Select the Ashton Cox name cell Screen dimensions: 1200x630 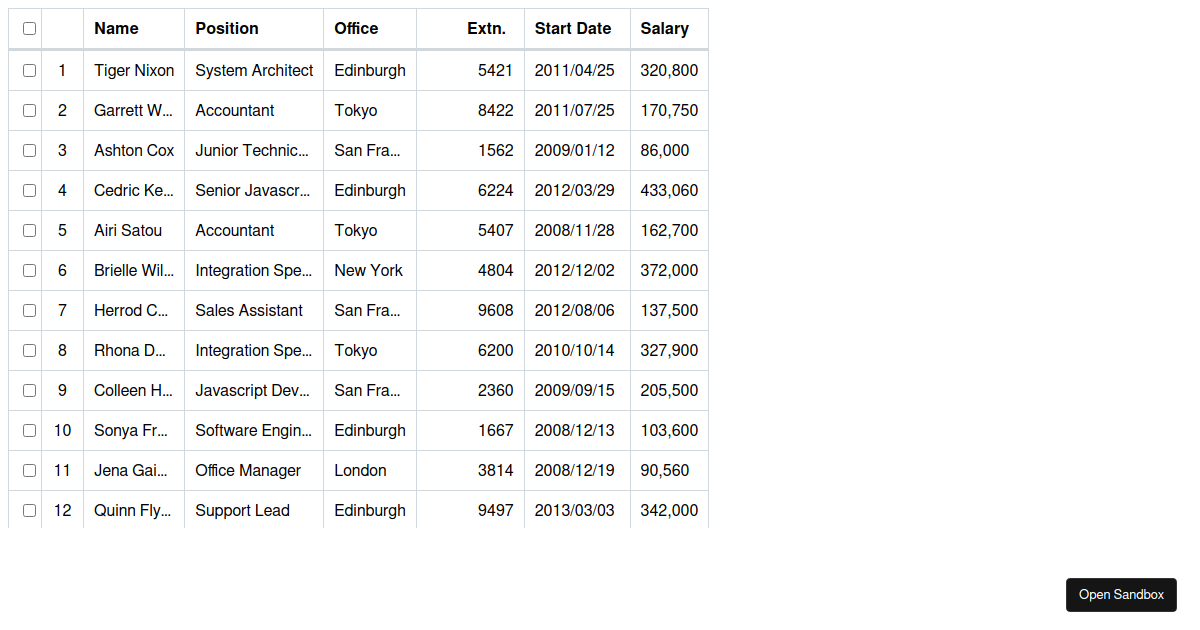tap(134, 150)
